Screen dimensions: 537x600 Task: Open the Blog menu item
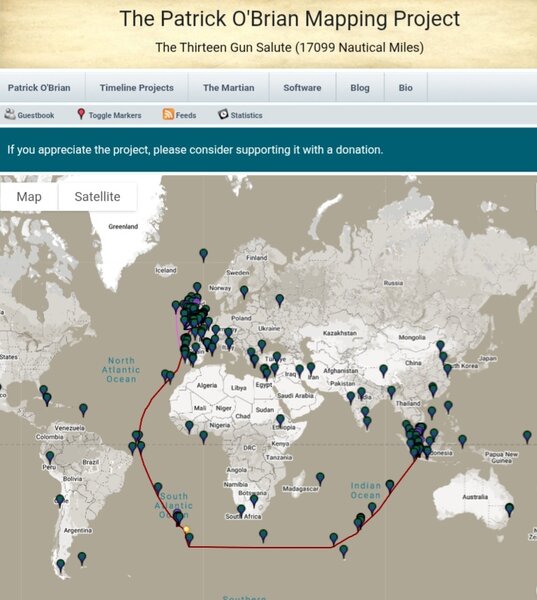tap(360, 88)
